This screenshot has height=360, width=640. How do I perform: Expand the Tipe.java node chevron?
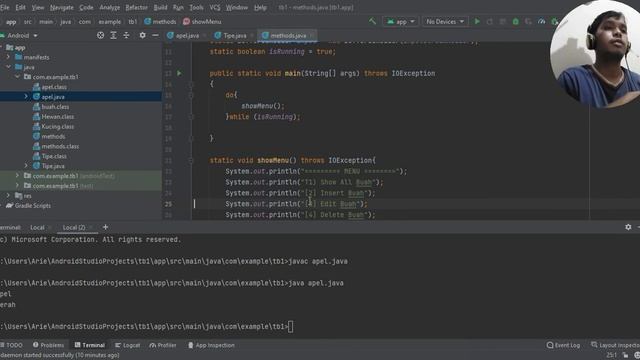26,166
